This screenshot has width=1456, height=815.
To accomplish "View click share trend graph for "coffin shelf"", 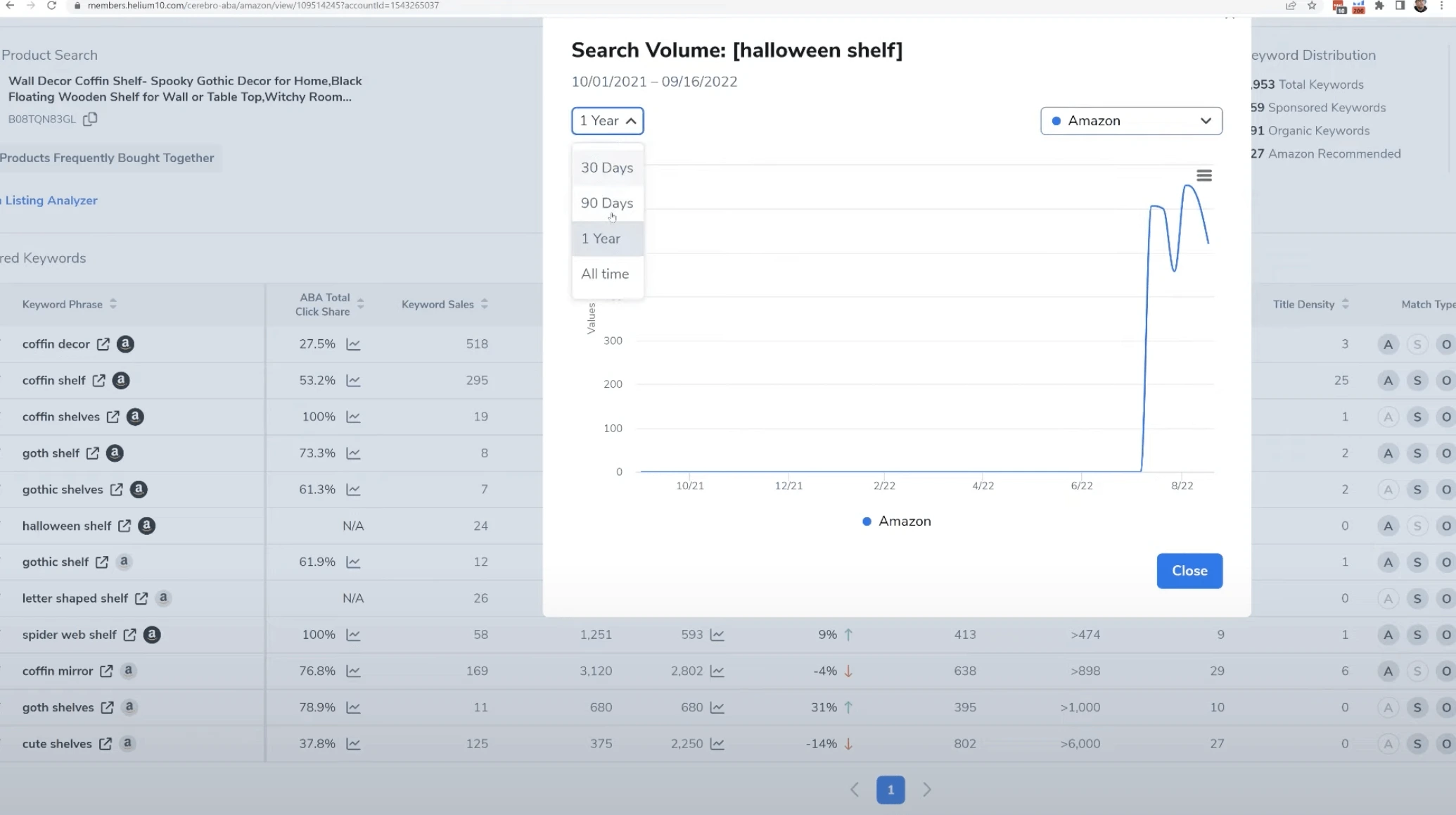I will click(354, 380).
